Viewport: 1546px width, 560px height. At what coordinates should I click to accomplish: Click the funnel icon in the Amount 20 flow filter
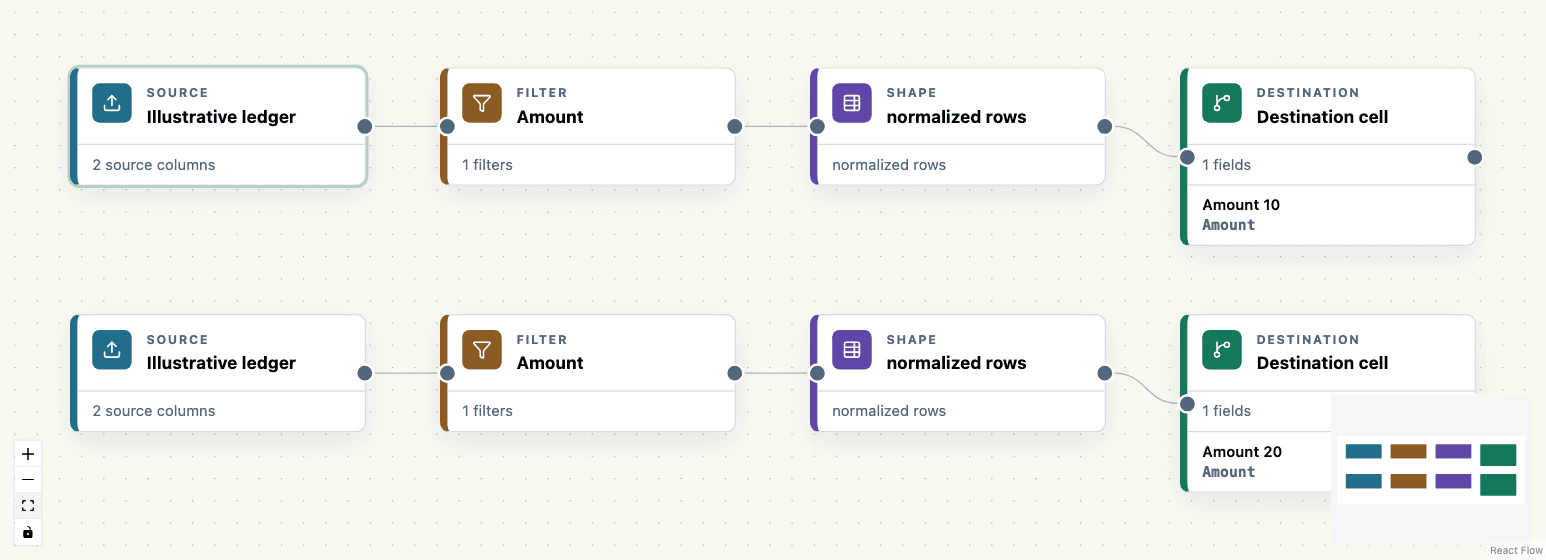(482, 350)
